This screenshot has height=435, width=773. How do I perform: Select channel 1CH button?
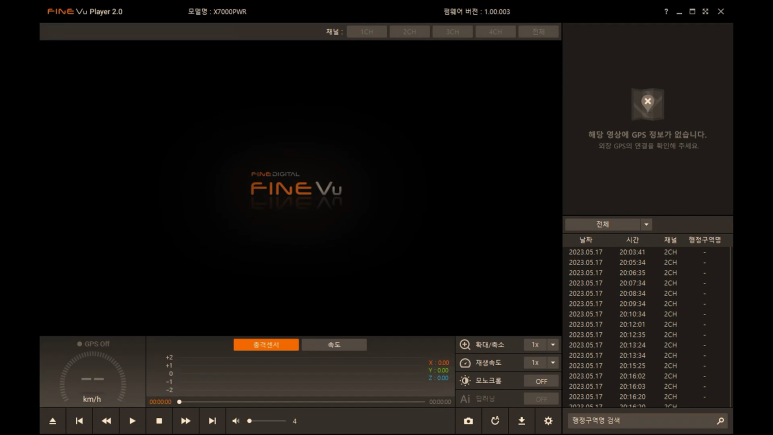click(367, 32)
